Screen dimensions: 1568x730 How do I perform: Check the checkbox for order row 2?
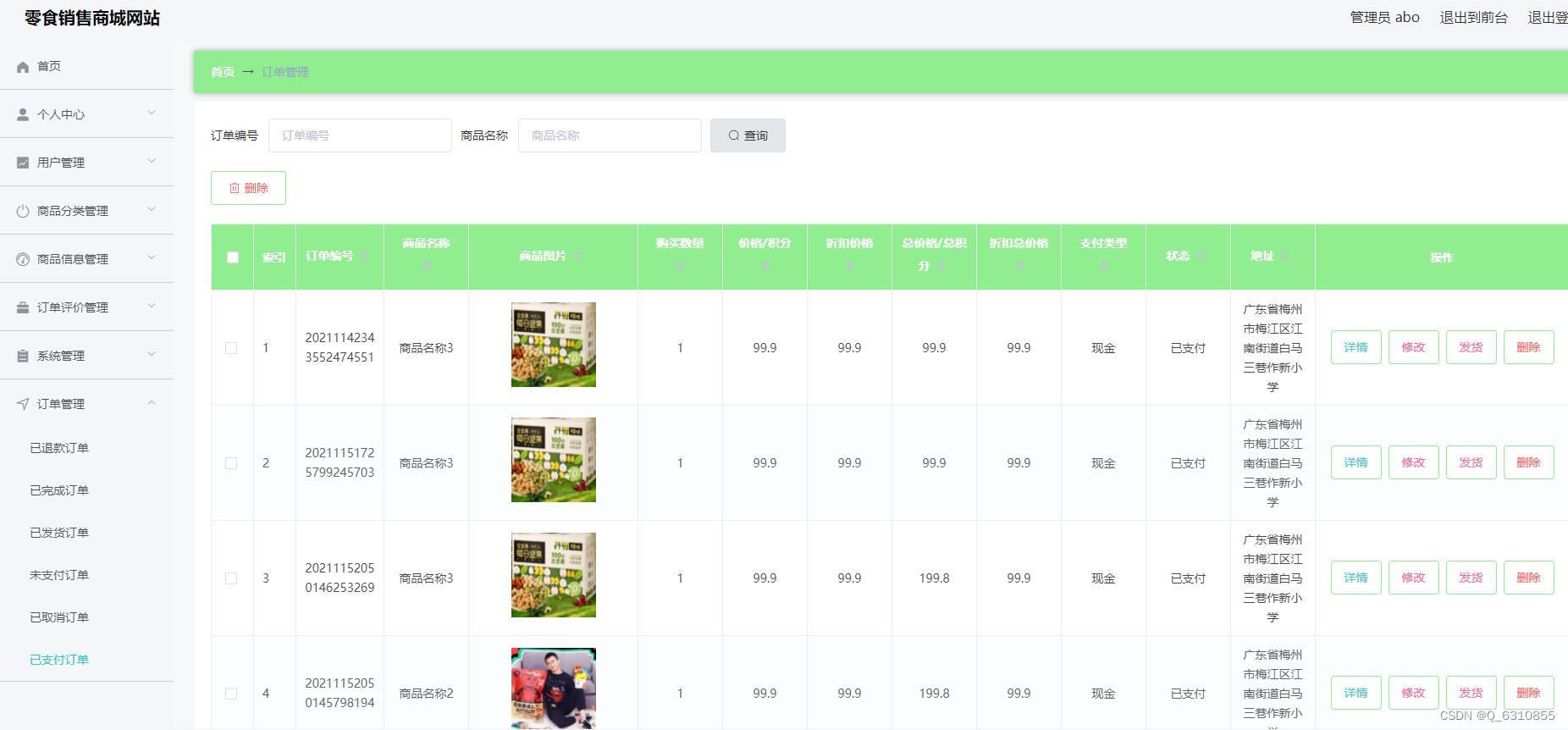pyautogui.click(x=231, y=463)
